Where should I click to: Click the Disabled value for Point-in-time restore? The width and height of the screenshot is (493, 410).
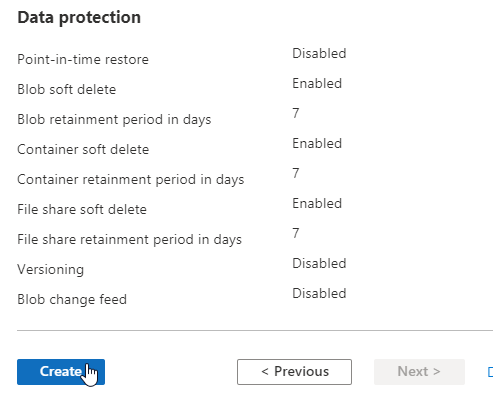tap(319, 53)
